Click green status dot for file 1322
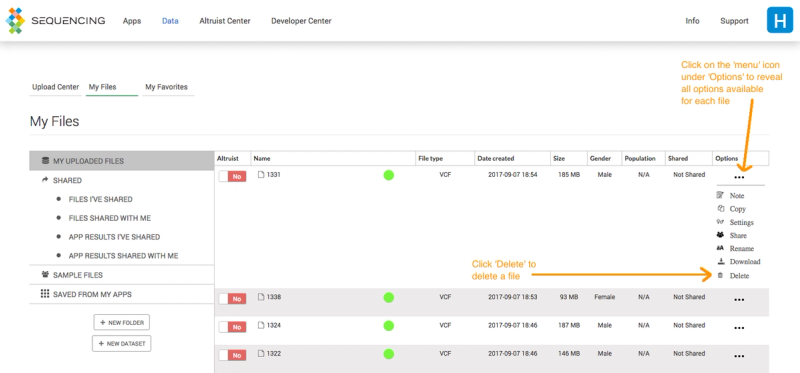This screenshot has width=800, height=373. (389, 354)
